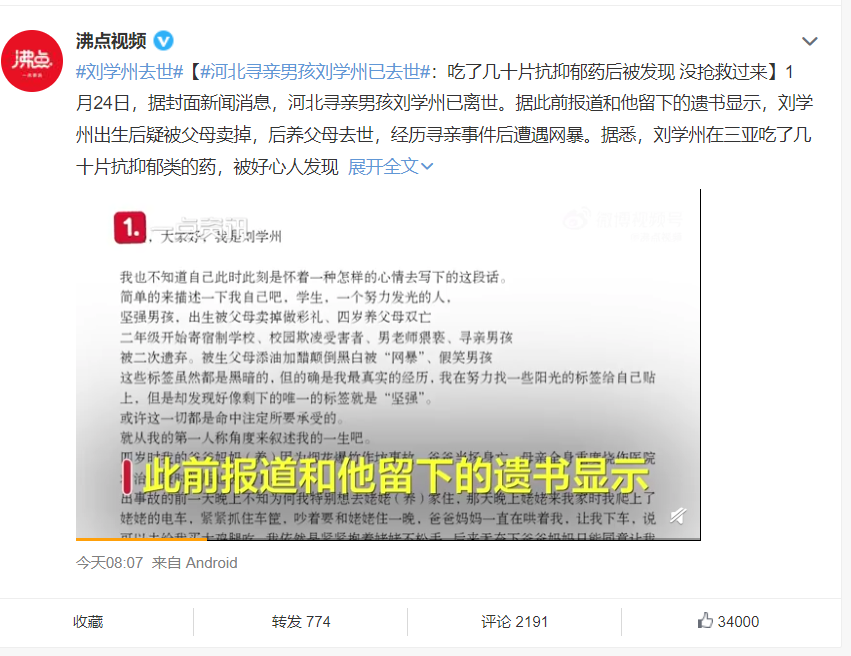Image resolution: width=851 pixels, height=656 pixels.
Task: Open the post timestamp 今天08:07
Action: click(x=109, y=563)
